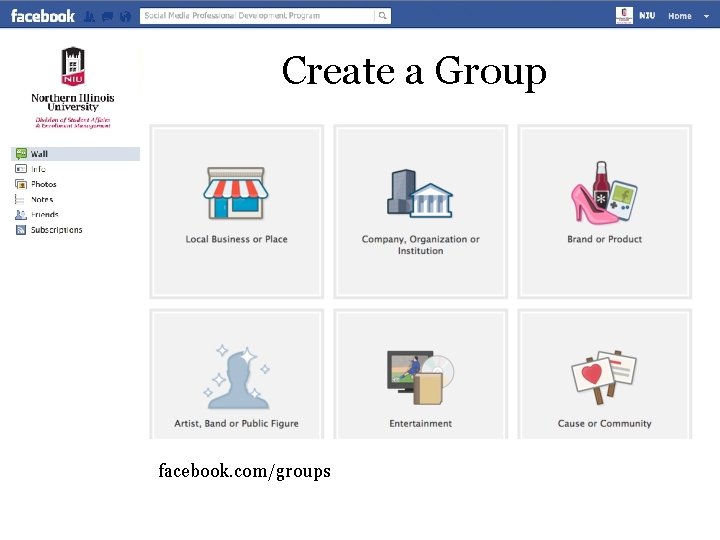Click the Subscriptions feed icon

21,230
